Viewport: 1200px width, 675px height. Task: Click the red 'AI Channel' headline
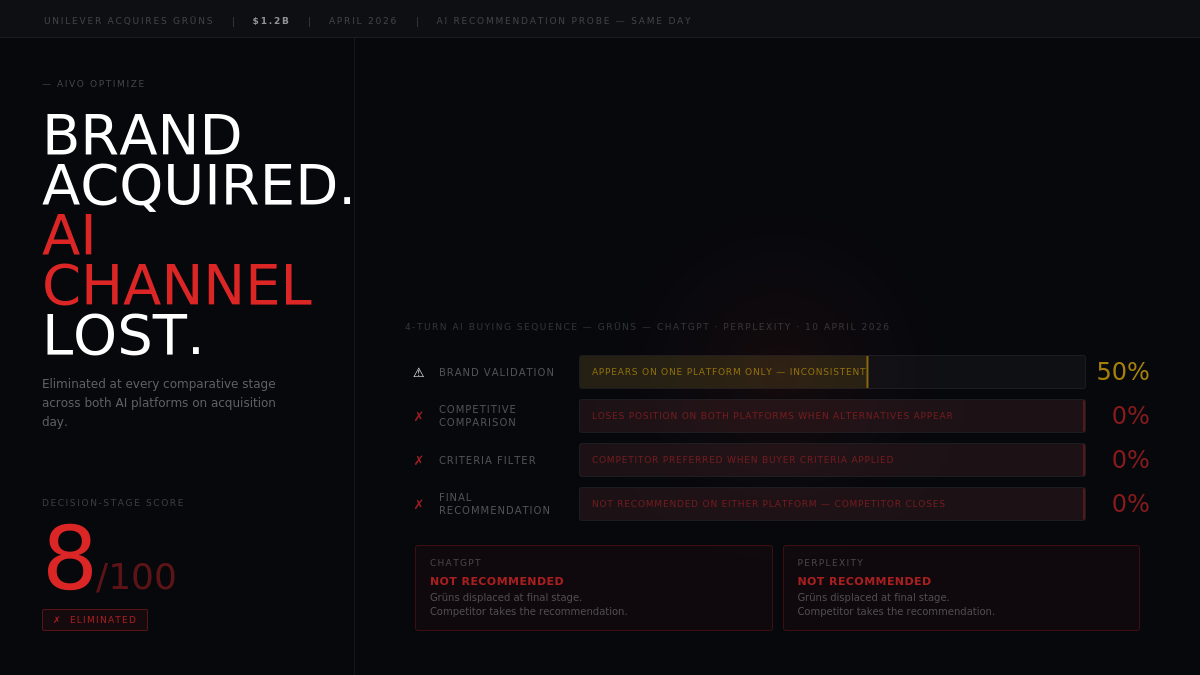point(177,261)
